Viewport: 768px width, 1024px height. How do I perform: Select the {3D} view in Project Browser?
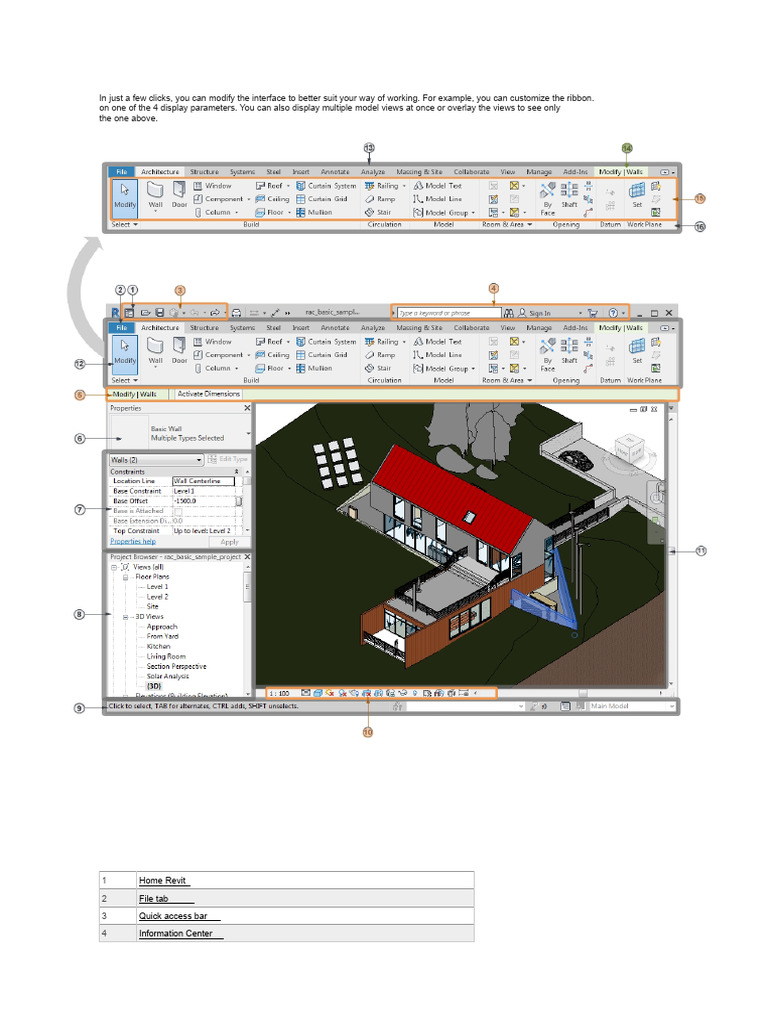(x=154, y=686)
